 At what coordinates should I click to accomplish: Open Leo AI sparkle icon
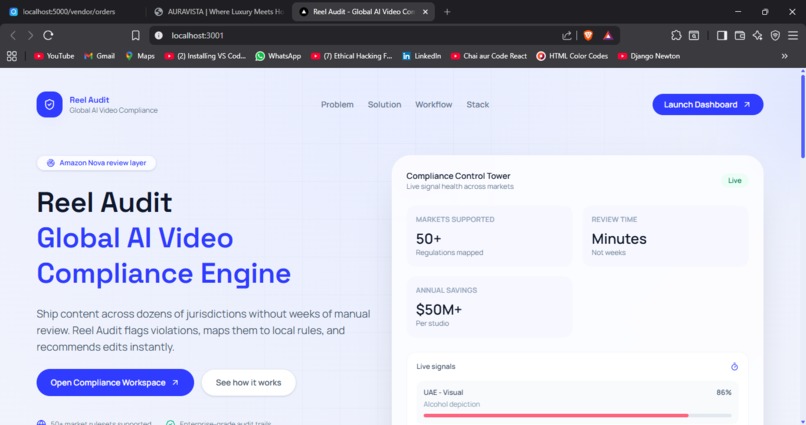click(757, 35)
